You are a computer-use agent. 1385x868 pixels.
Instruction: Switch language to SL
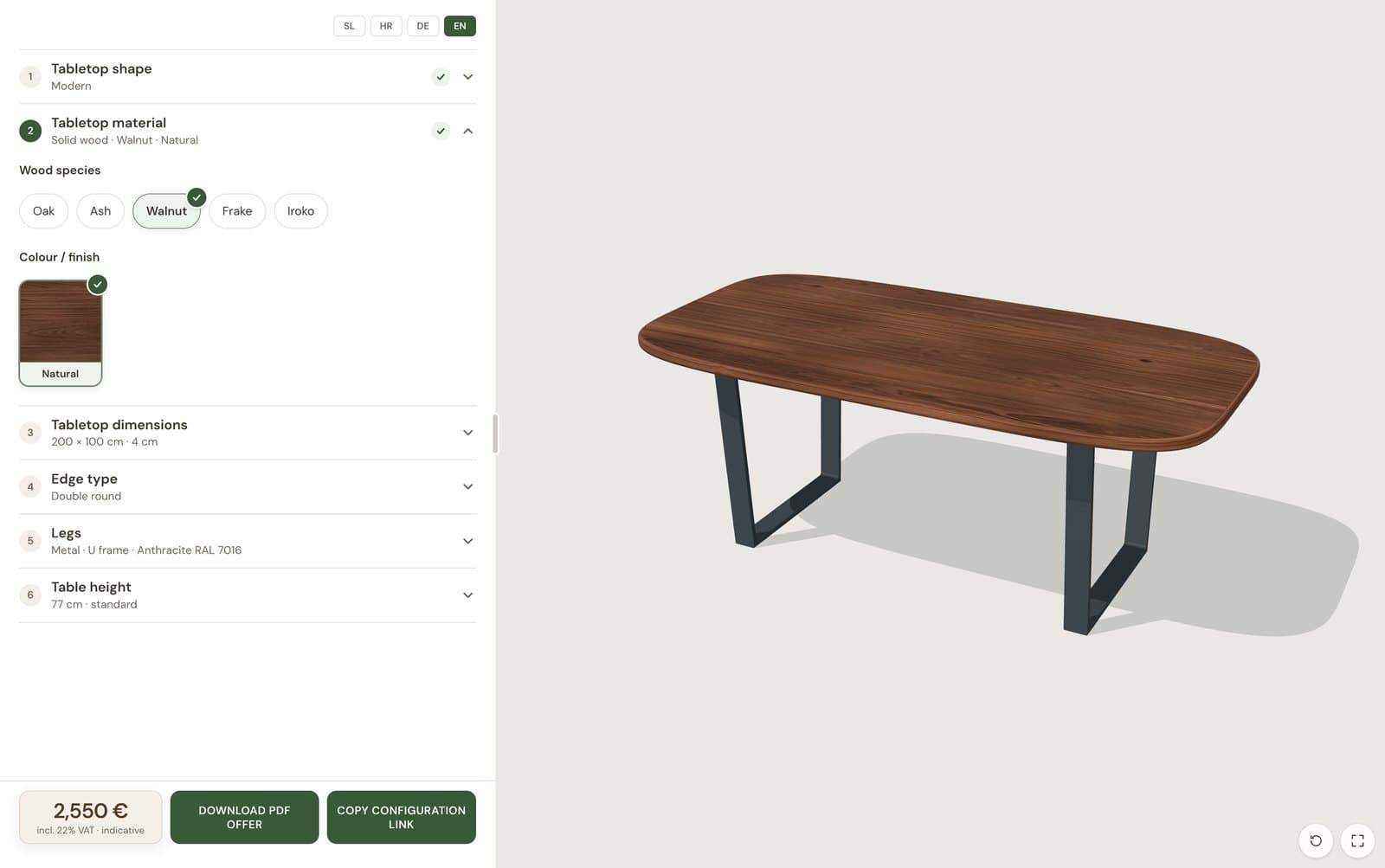tap(349, 26)
